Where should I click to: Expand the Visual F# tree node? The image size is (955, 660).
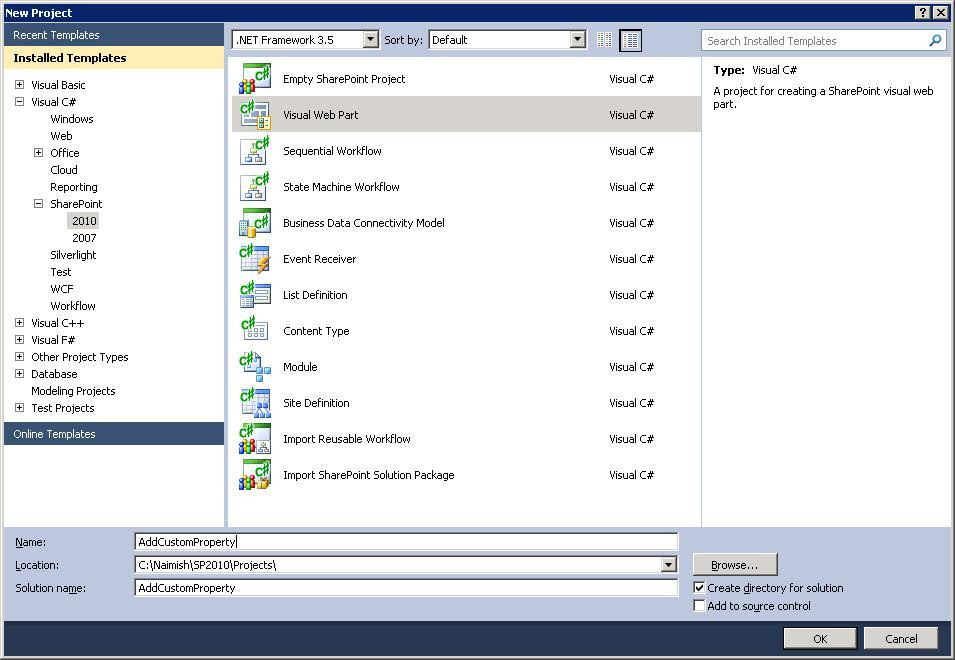coord(19,340)
